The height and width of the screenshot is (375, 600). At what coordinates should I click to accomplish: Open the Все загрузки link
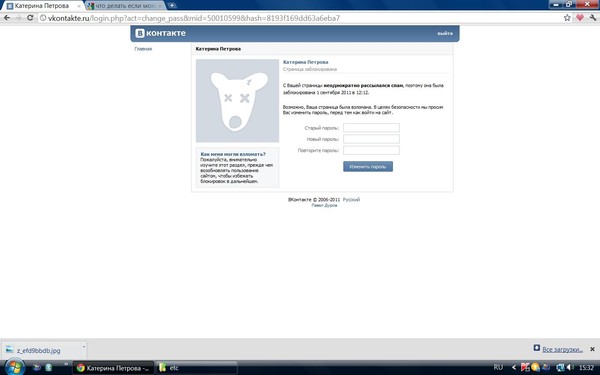(562, 349)
